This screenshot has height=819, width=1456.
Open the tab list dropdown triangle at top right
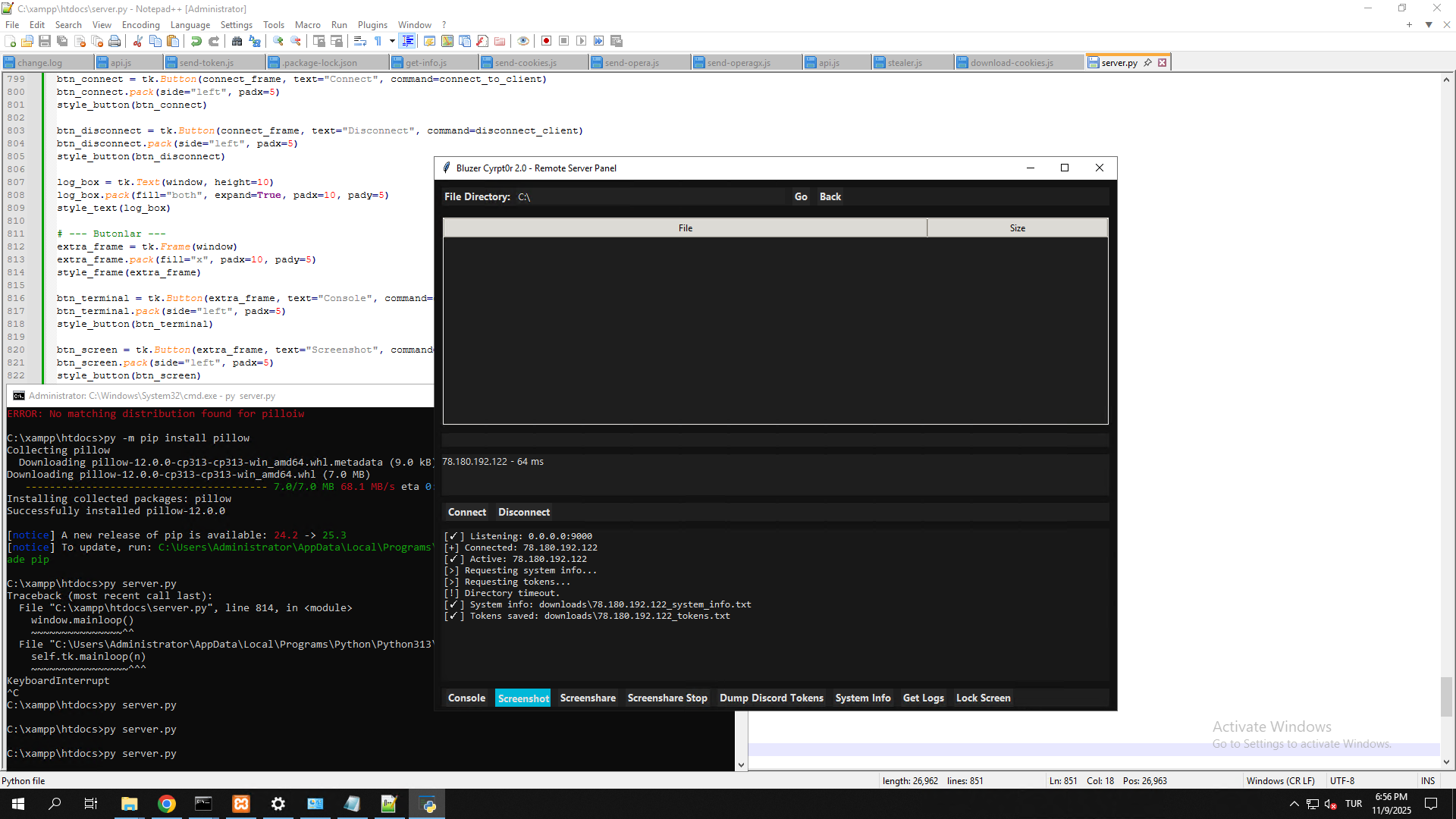[1429, 25]
